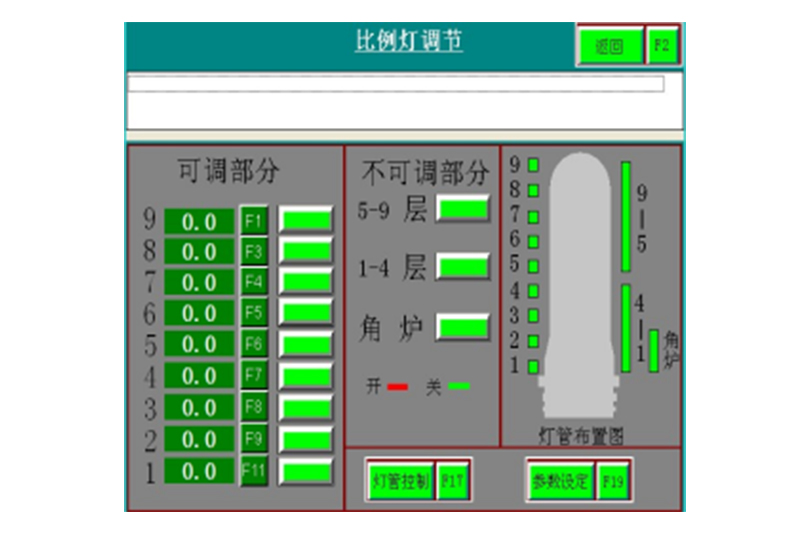Click the 可调部分 heading
This screenshot has width=810, height=540.
pos(228,170)
